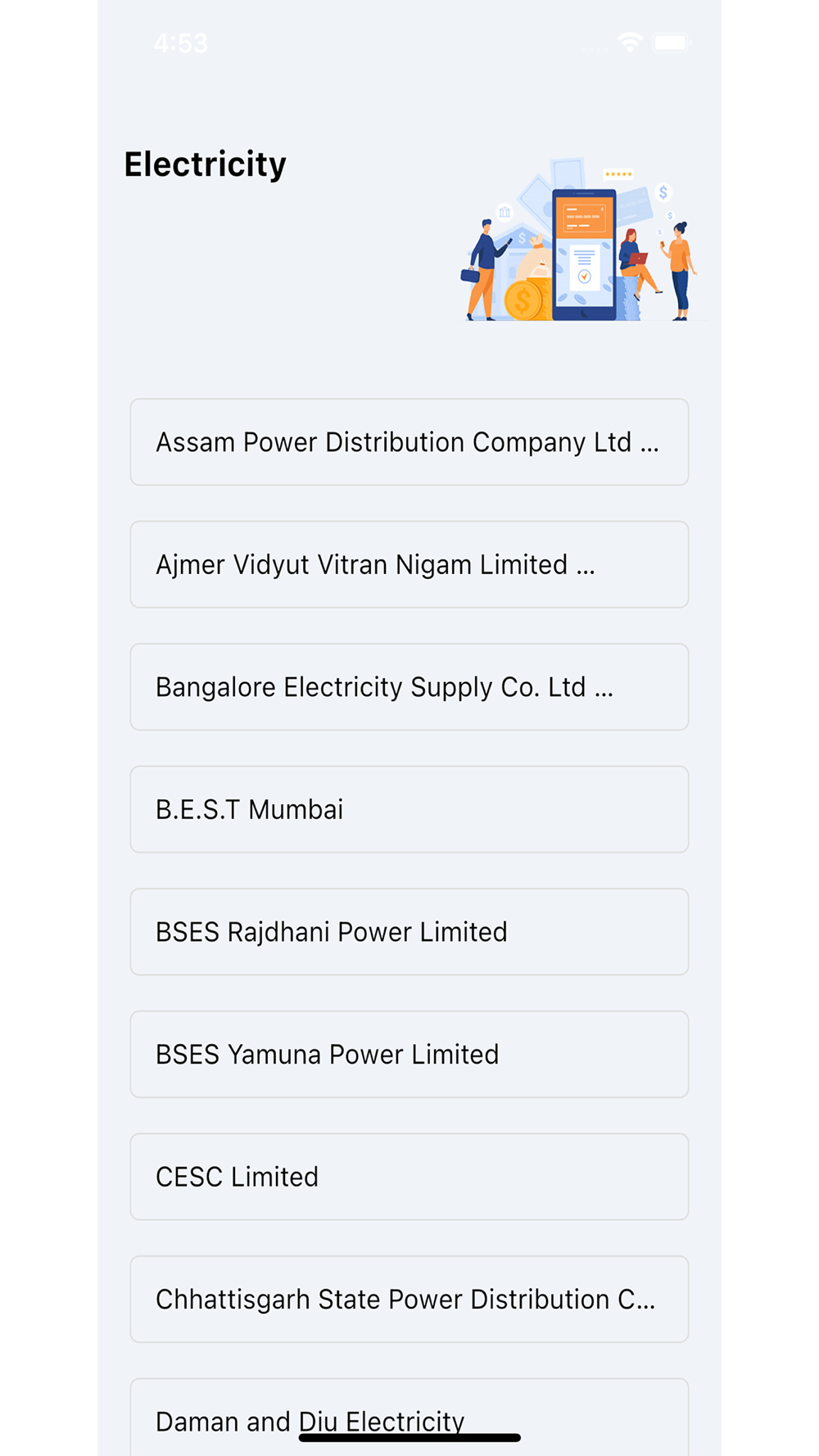Screen dimensions: 819x1456
Task: Click the man with briefcase in the illustration
Action: (485, 269)
